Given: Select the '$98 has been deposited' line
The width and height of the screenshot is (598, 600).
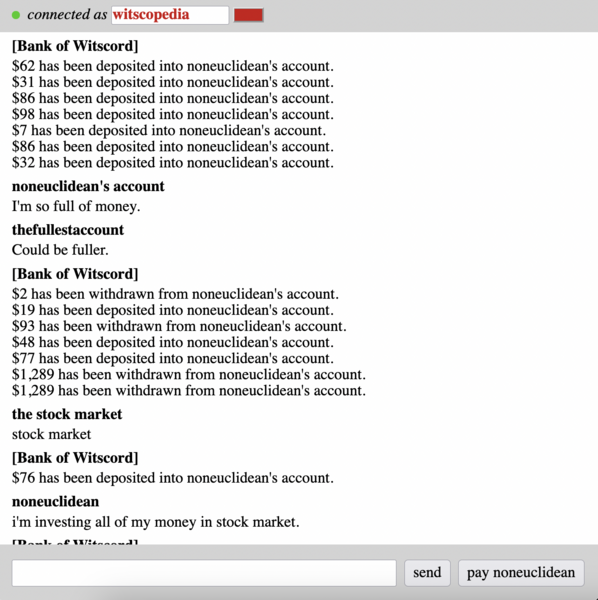Looking at the screenshot, I should pos(173,114).
